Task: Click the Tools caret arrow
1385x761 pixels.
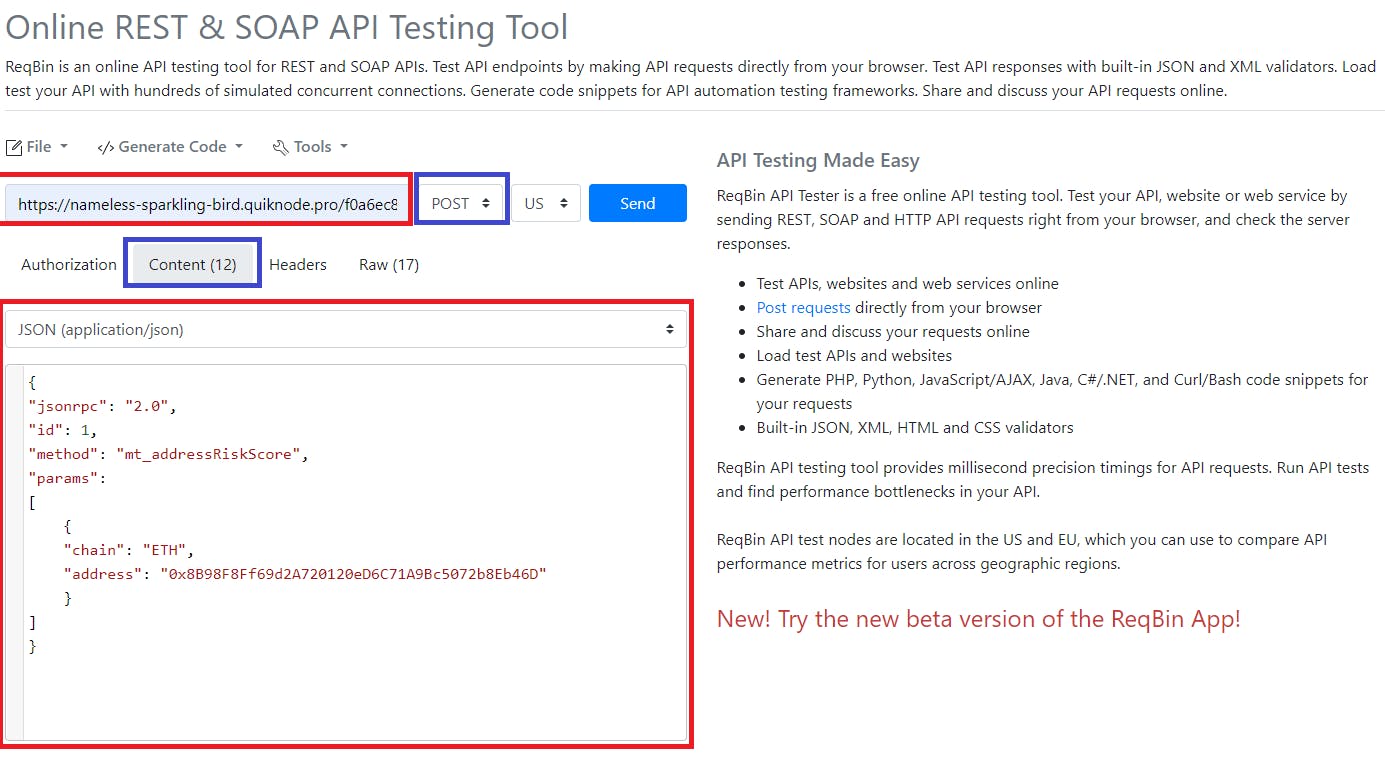Action: click(344, 147)
